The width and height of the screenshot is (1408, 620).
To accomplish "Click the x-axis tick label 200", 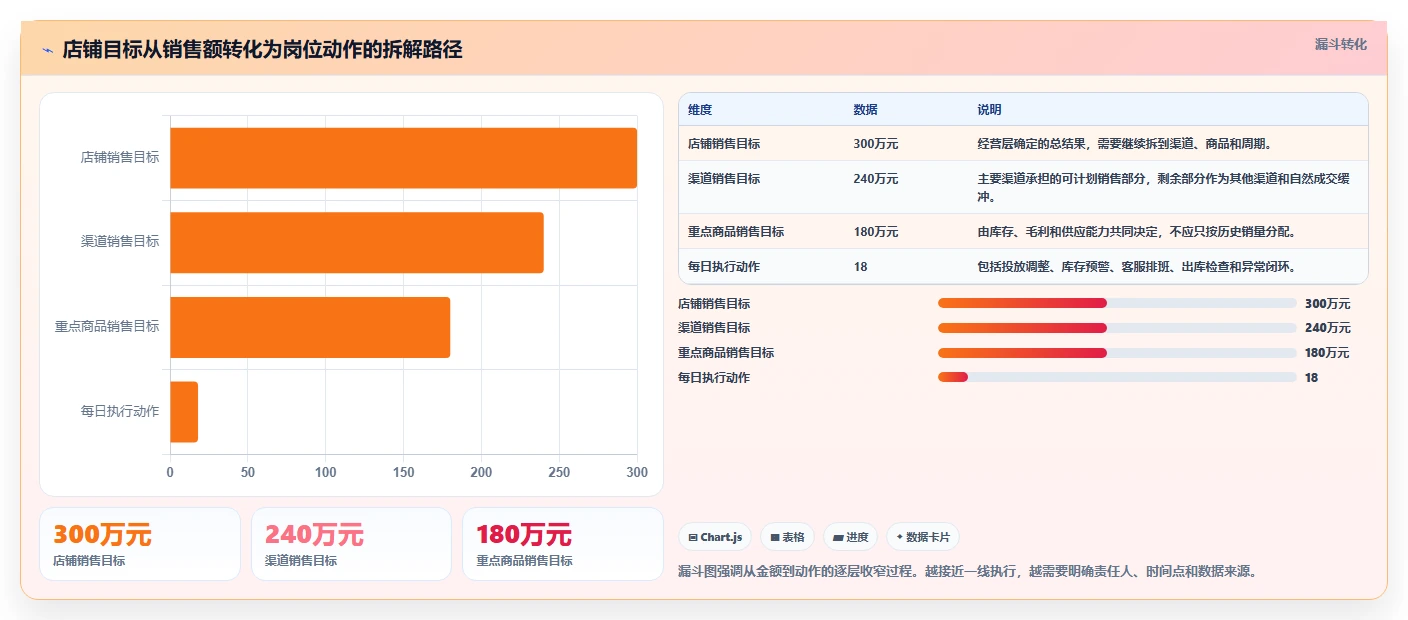I will pyautogui.click(x=481, y=473).
